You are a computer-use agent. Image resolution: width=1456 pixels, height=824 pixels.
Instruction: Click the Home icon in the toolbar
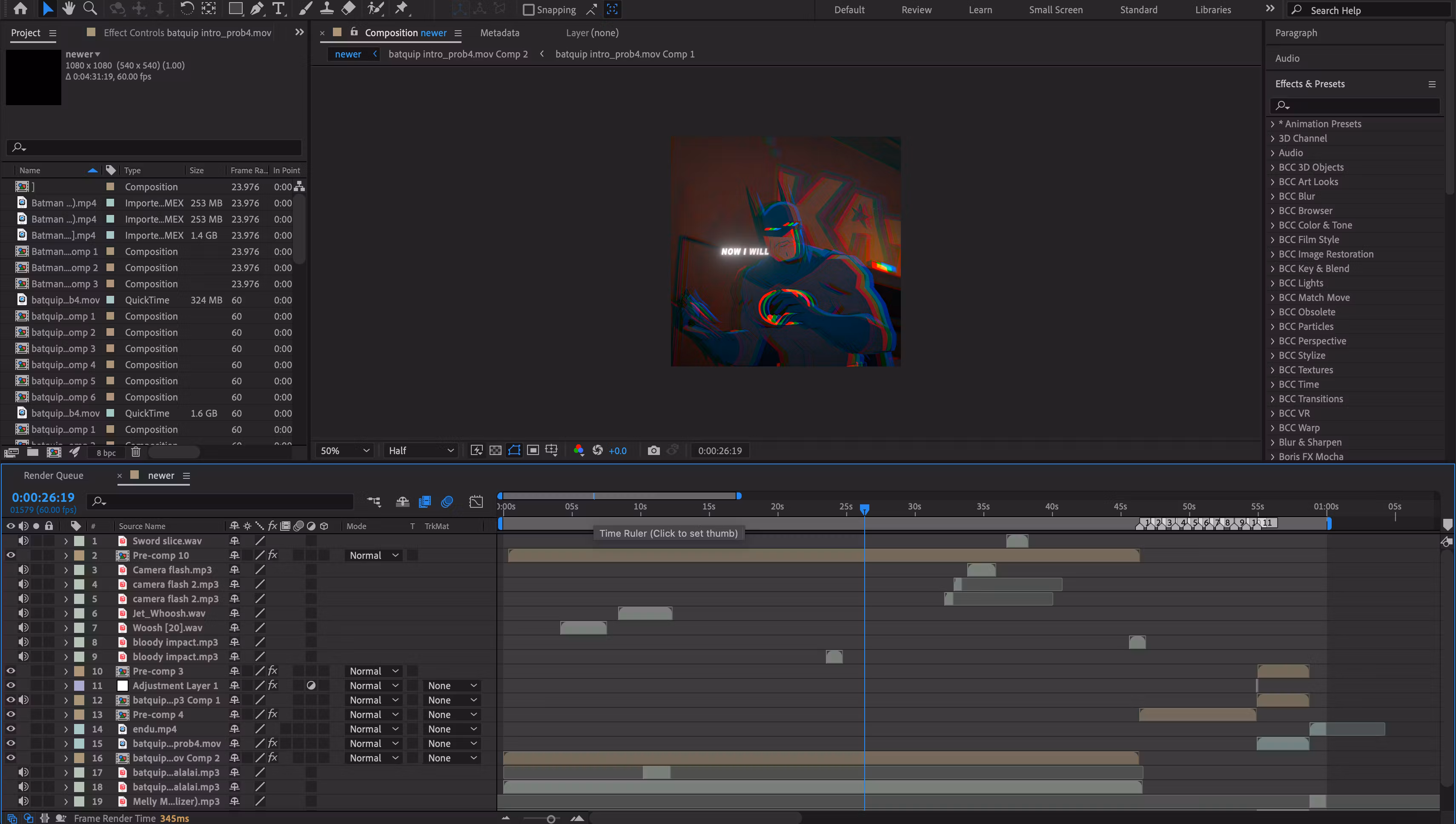click(20, 9)
